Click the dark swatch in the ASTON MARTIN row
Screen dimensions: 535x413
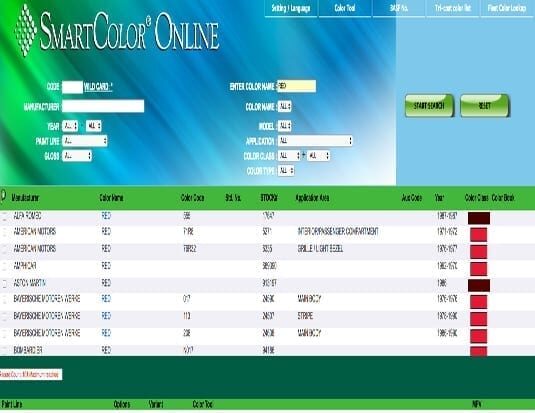pyautogui.click(x=479, y=285)
